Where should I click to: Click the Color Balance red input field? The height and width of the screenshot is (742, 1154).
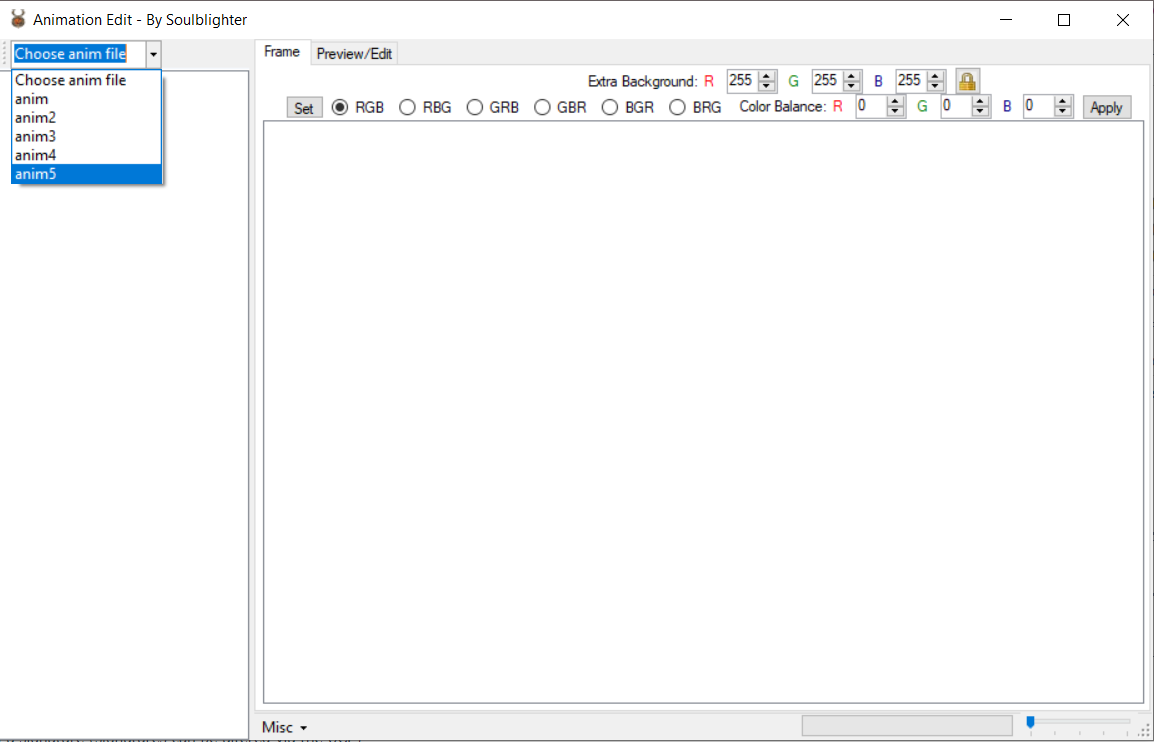tap(870, 107)
